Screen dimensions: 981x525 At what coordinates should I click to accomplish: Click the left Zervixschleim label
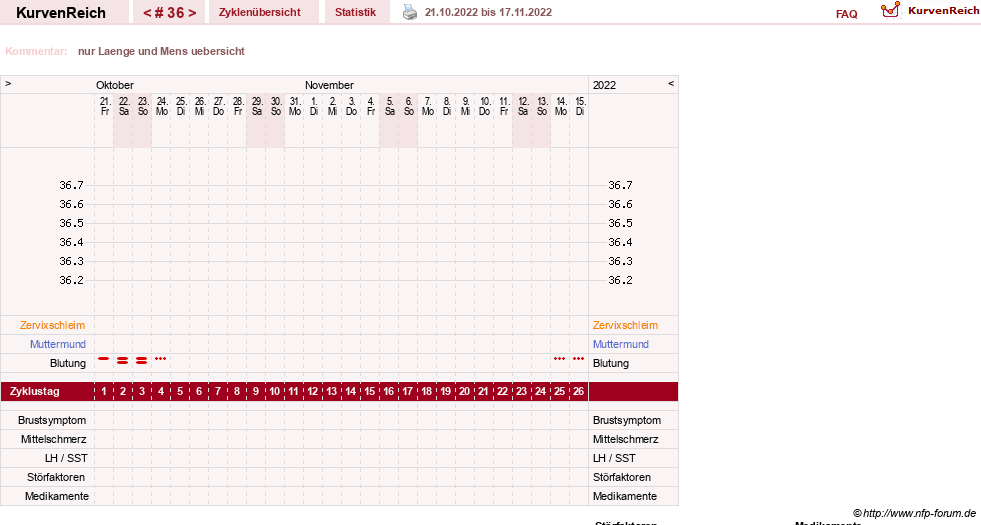coord(53,325)
